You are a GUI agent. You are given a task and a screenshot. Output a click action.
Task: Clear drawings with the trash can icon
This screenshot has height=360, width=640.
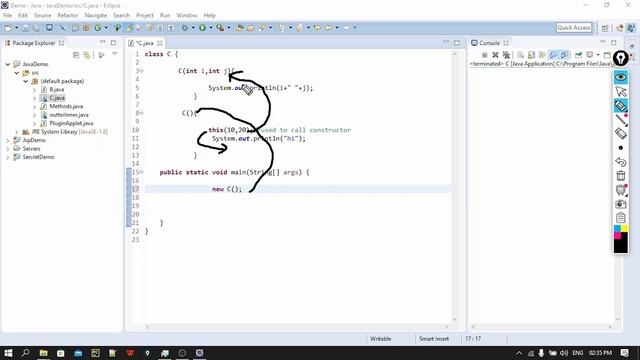[621, 176]
